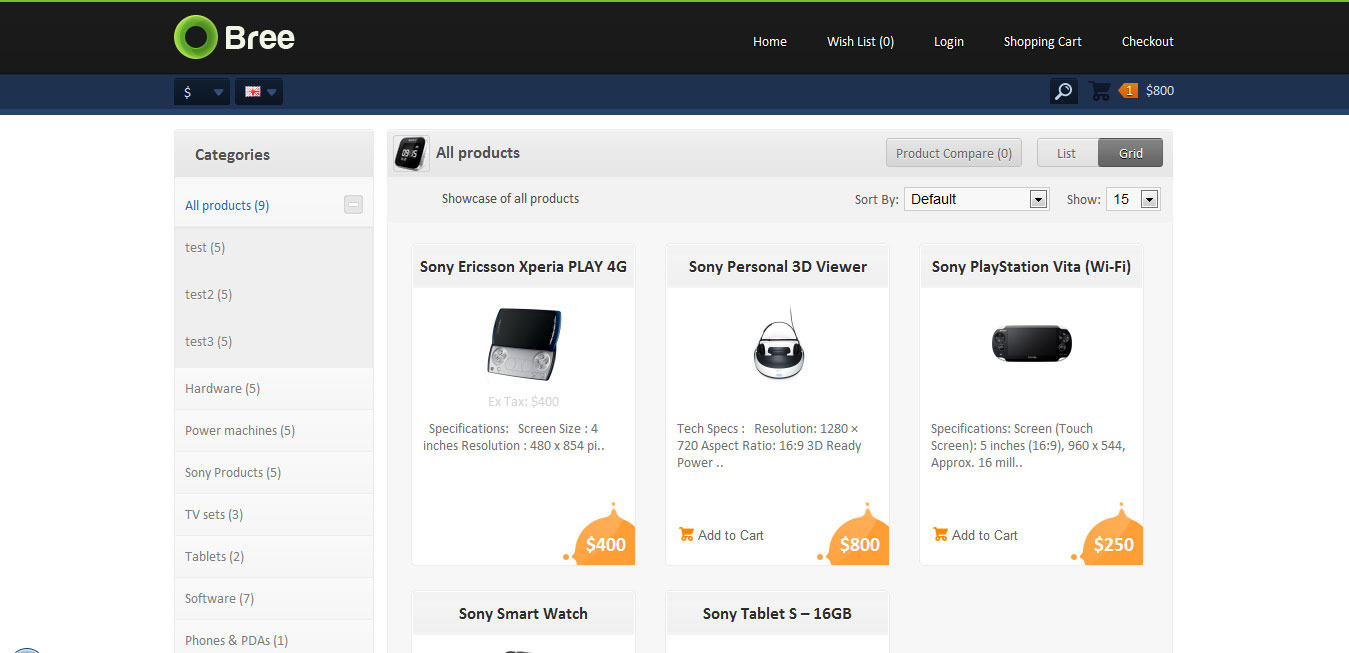Go to Checkout
Viewport: 1349px width, 653px height.
[1148, 41]
